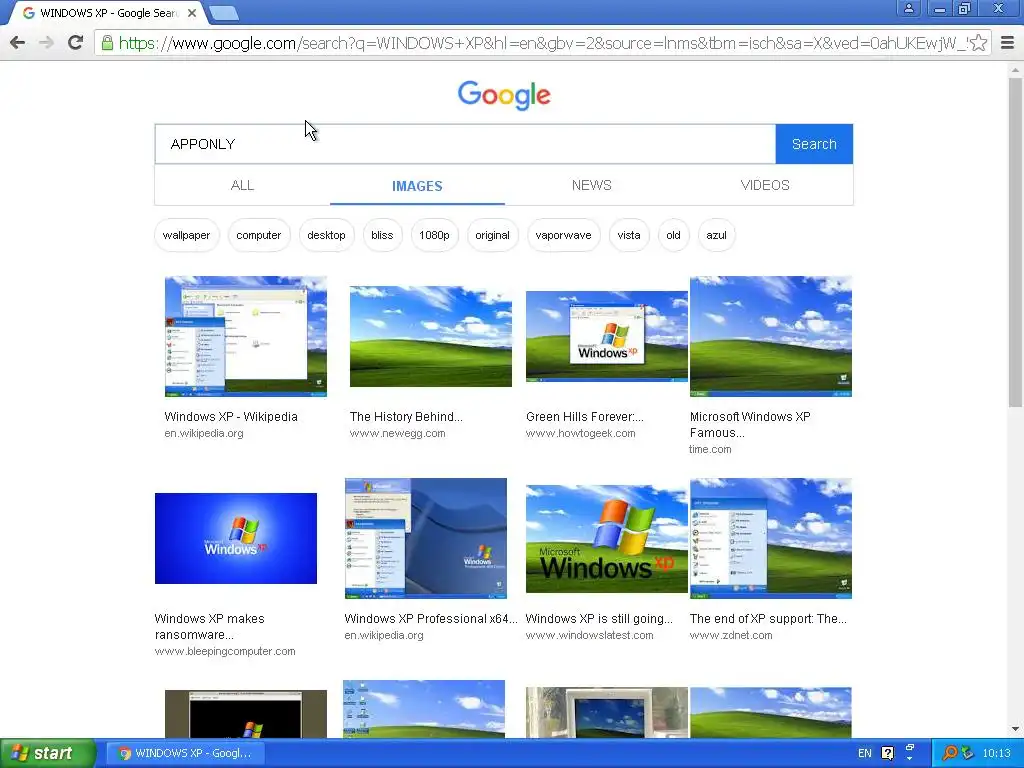Open a new tab with the new tab button
The image size is (1024, 768).
point(225,12)
